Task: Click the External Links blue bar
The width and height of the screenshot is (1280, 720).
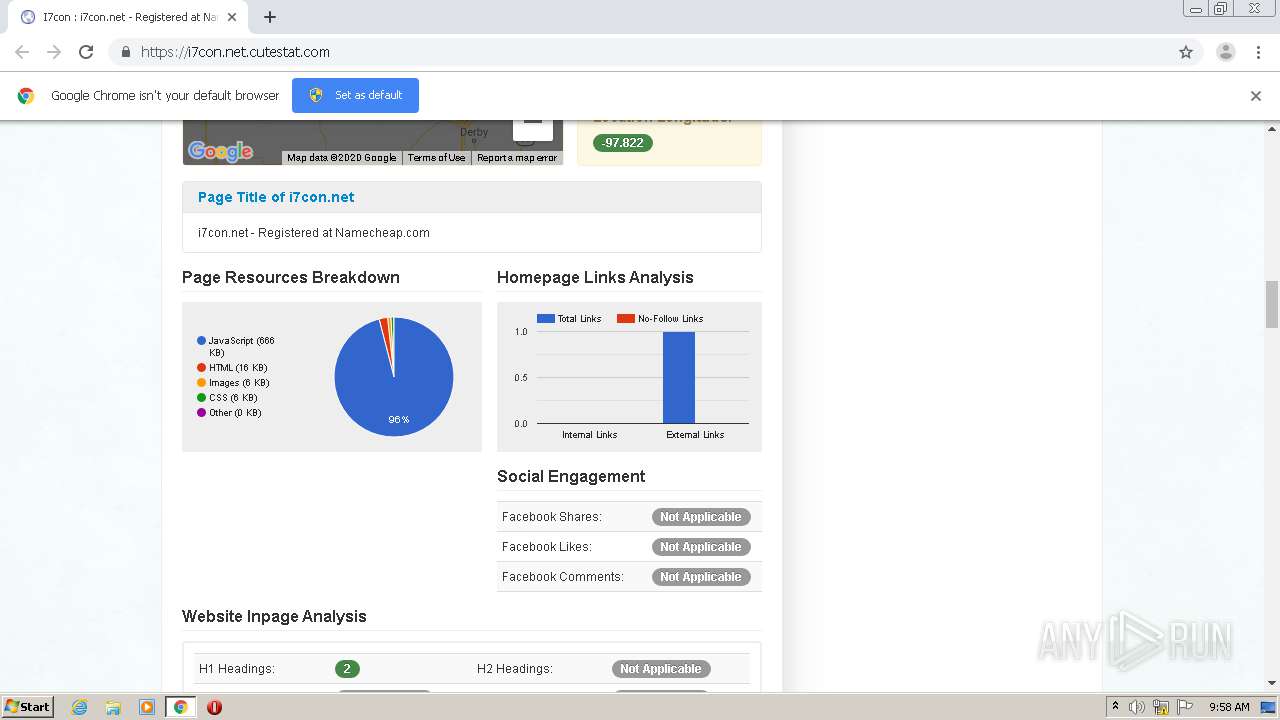Action: (679, 377)
